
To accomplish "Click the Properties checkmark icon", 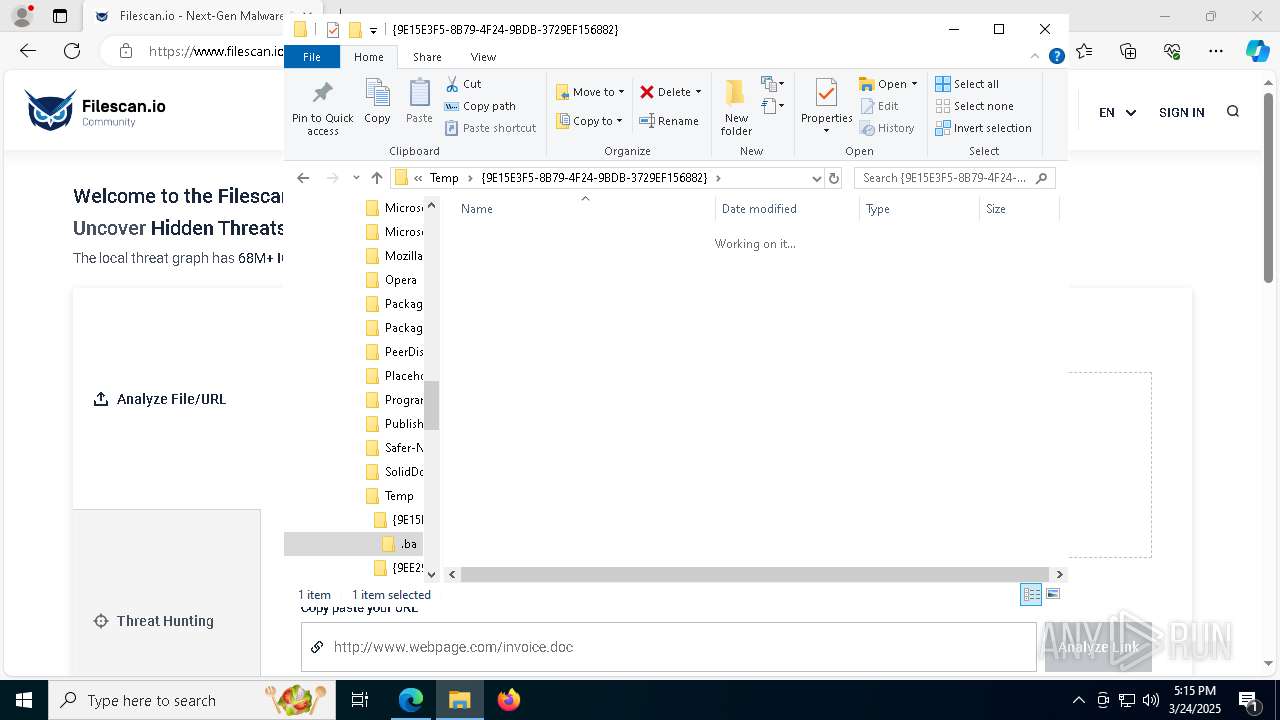I will [826, 94].
